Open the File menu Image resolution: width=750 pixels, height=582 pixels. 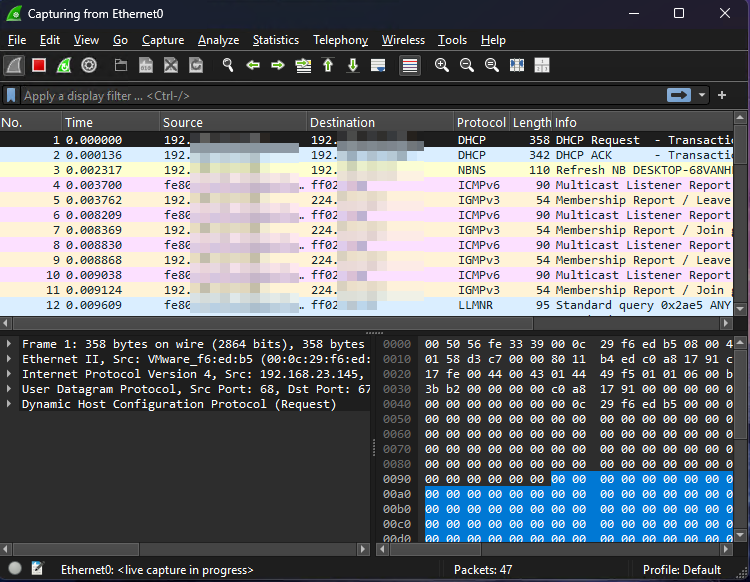[17, 40]
